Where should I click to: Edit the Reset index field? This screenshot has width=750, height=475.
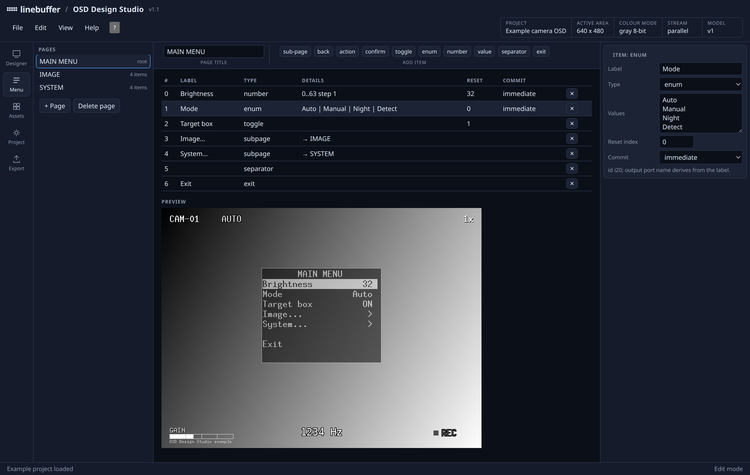point(676,142)
